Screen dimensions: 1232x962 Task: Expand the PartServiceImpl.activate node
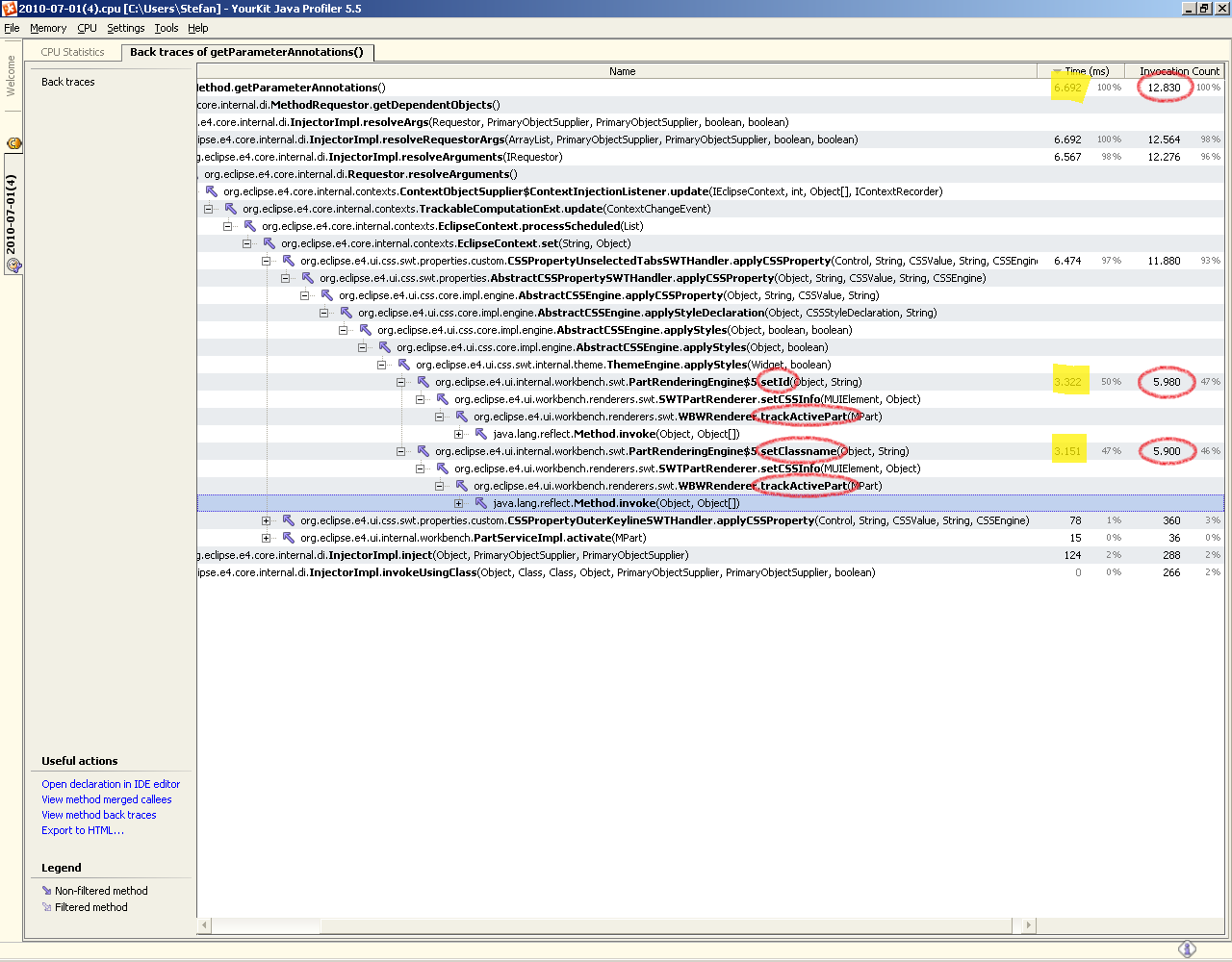267,538
